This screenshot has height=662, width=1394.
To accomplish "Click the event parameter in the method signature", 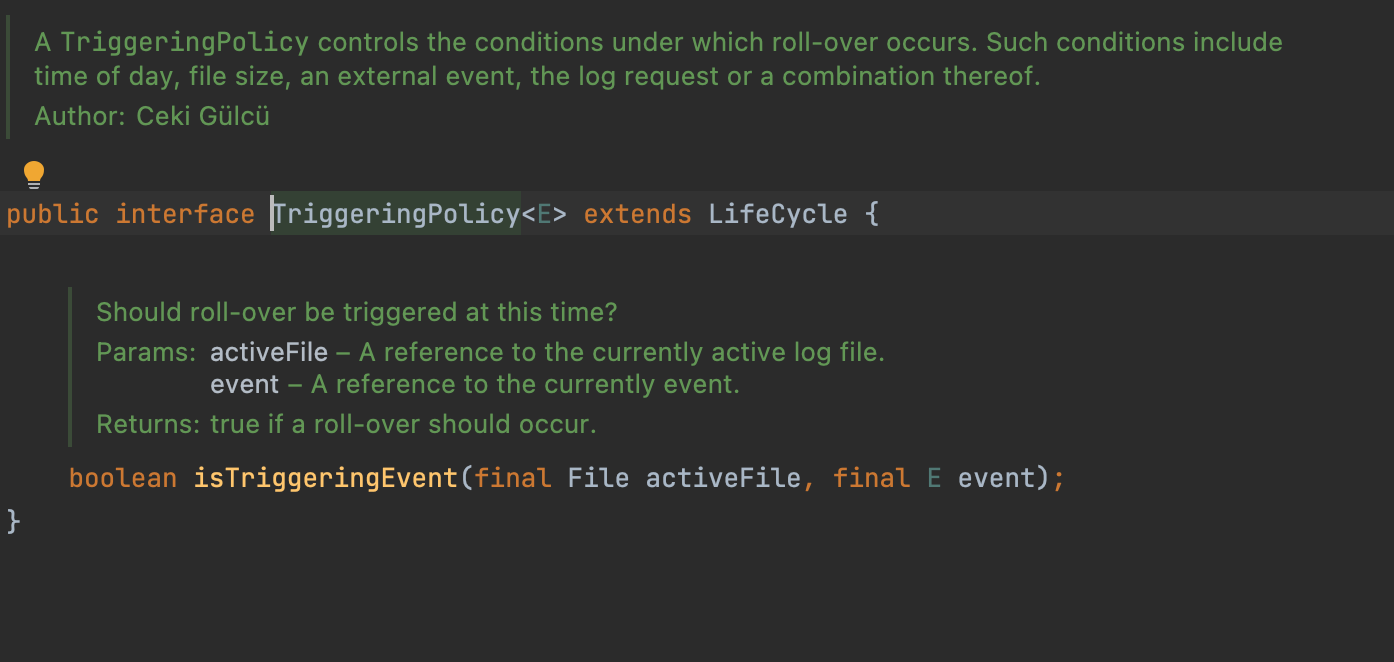I will tap(996, 478).
